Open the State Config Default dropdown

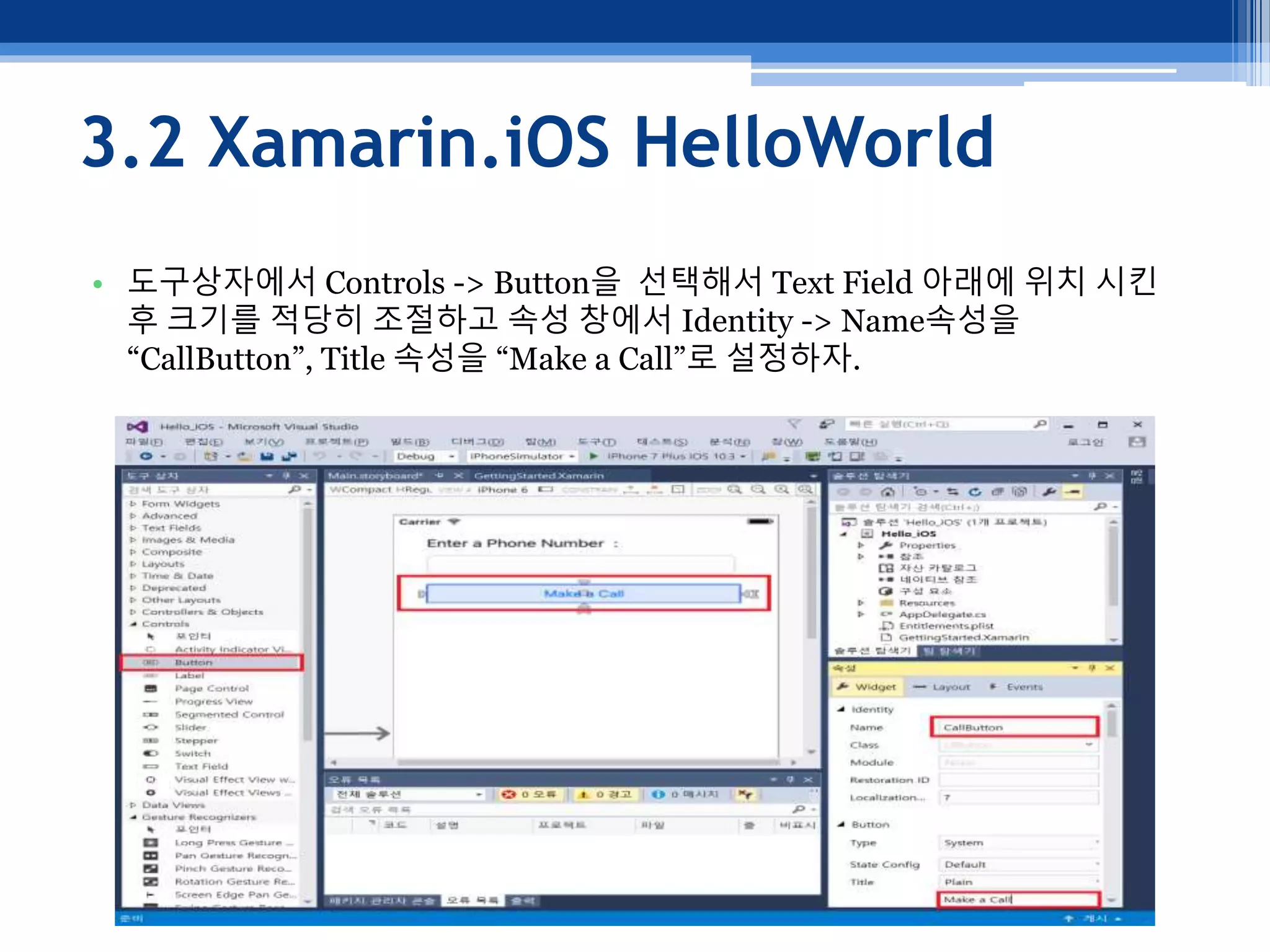(1019, 864)
